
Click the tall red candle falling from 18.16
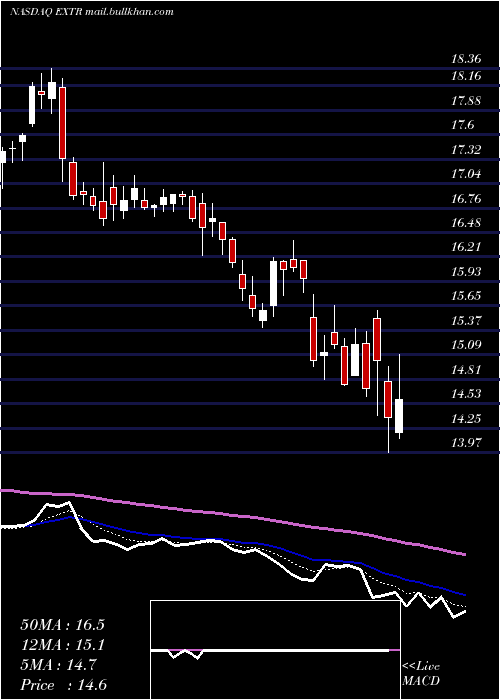pyautogui.click(x=63, y=123)
